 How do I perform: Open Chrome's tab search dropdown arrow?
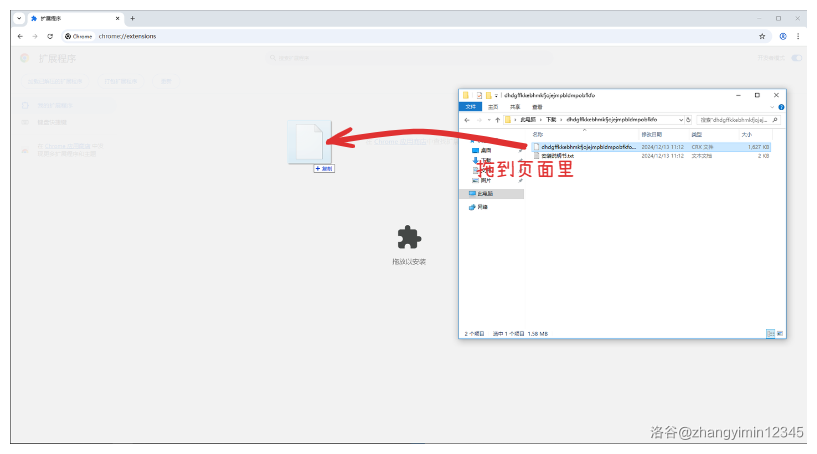coord(19,18)
